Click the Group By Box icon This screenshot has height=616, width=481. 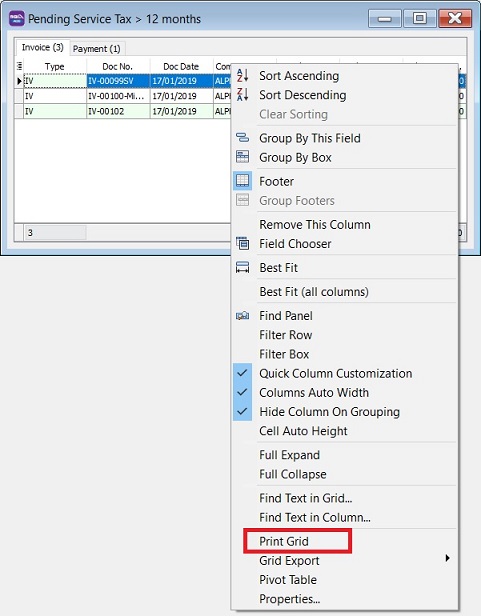(x=242, y=157)
